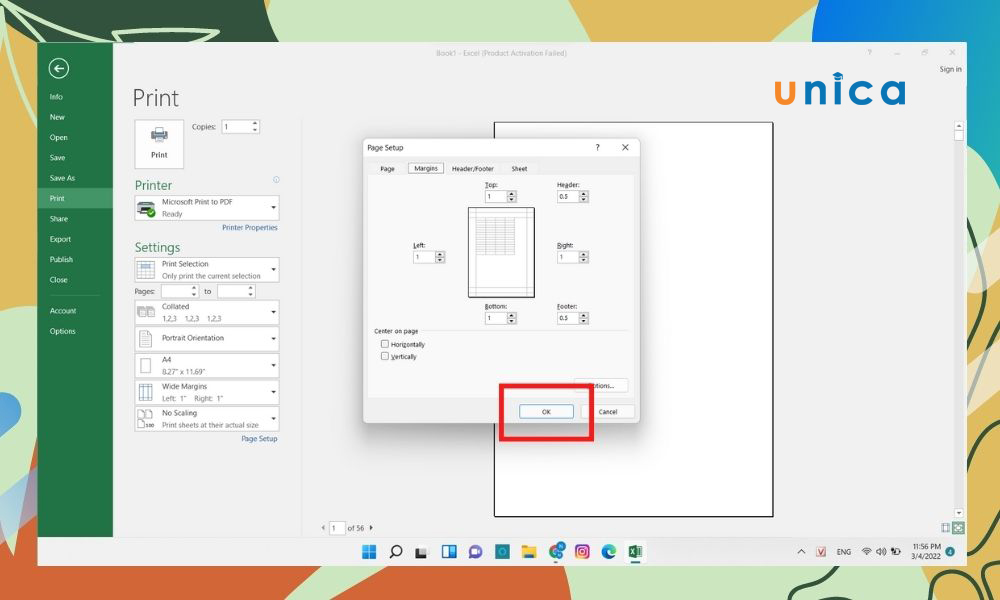Click the Header margin spinner arrows

click(x=584, y=196)
